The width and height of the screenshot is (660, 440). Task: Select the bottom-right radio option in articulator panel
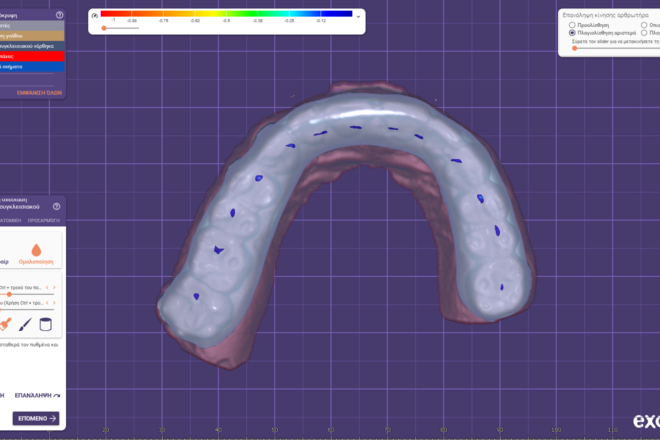pos(644,32)
